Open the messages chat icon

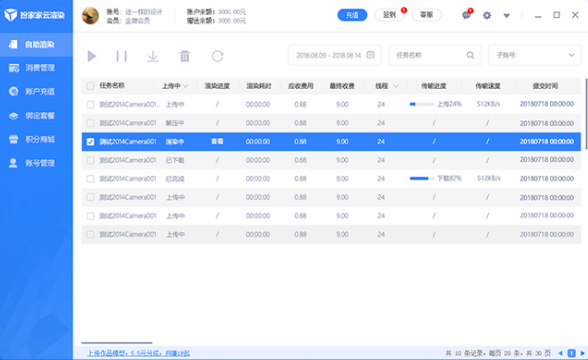[x=466, y=15]
